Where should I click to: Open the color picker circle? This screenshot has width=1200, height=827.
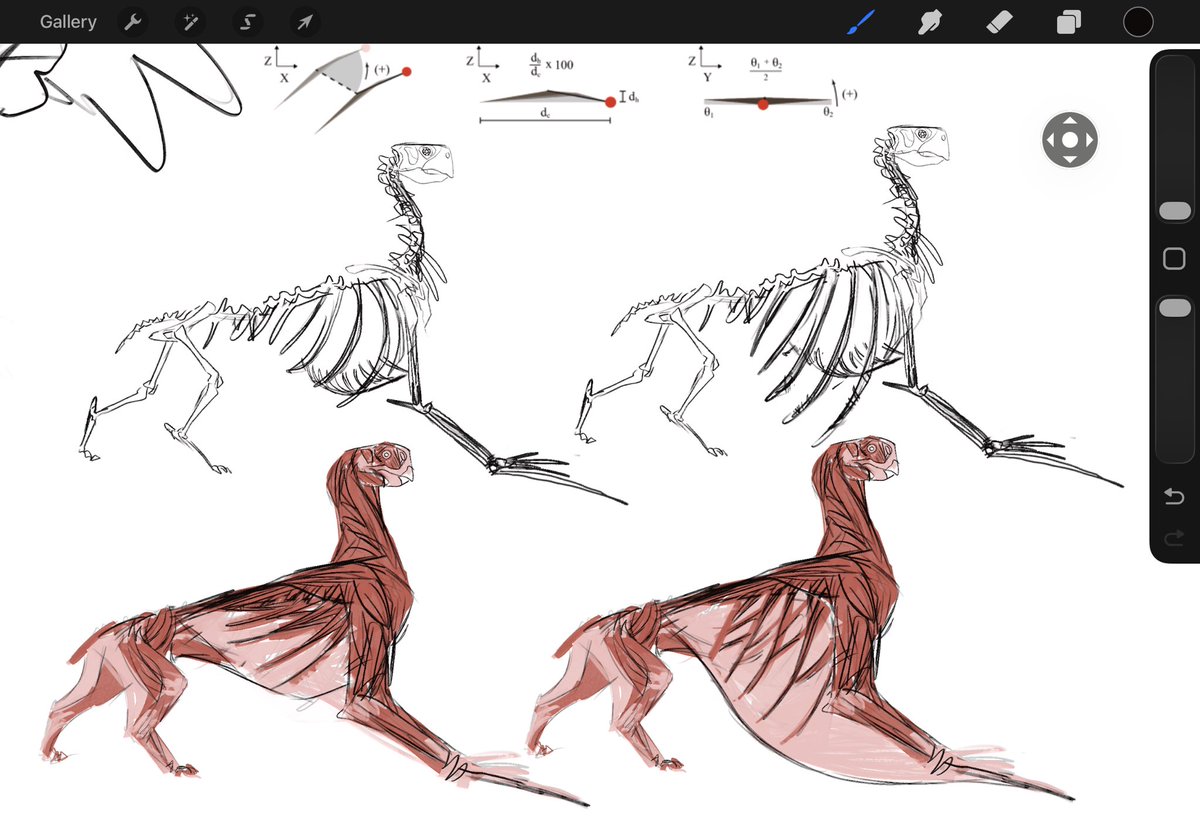(x=1138, y=21)
